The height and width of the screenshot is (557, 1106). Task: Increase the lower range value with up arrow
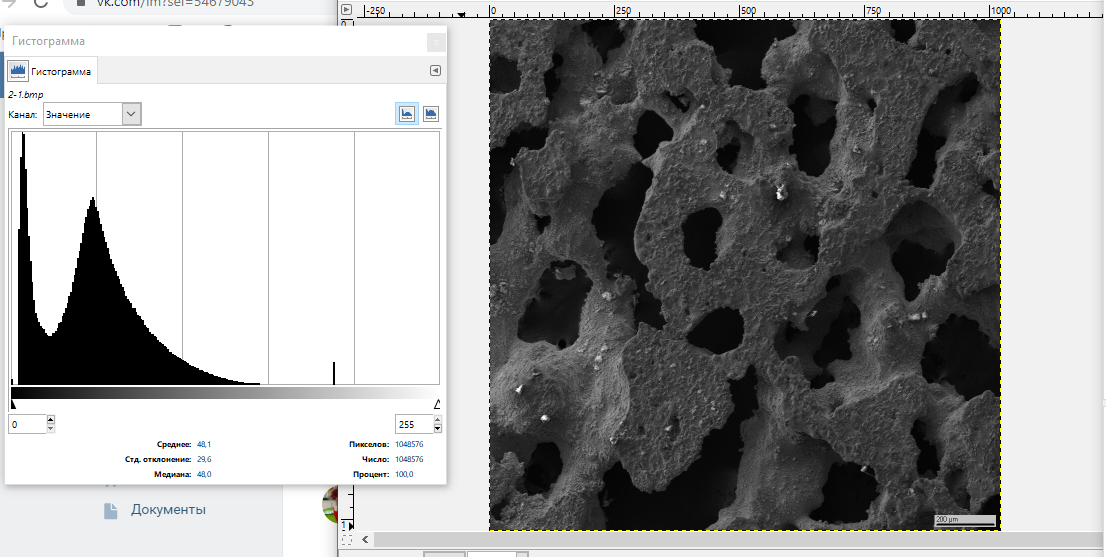coord(51,420)
